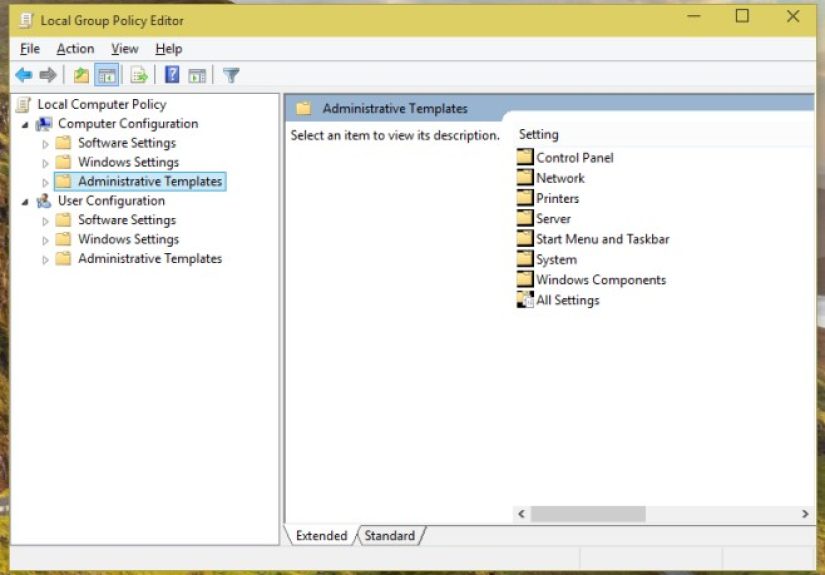Expand Windows Settings under Computer Configuration
825x575 pixels.
pos(45,163)
